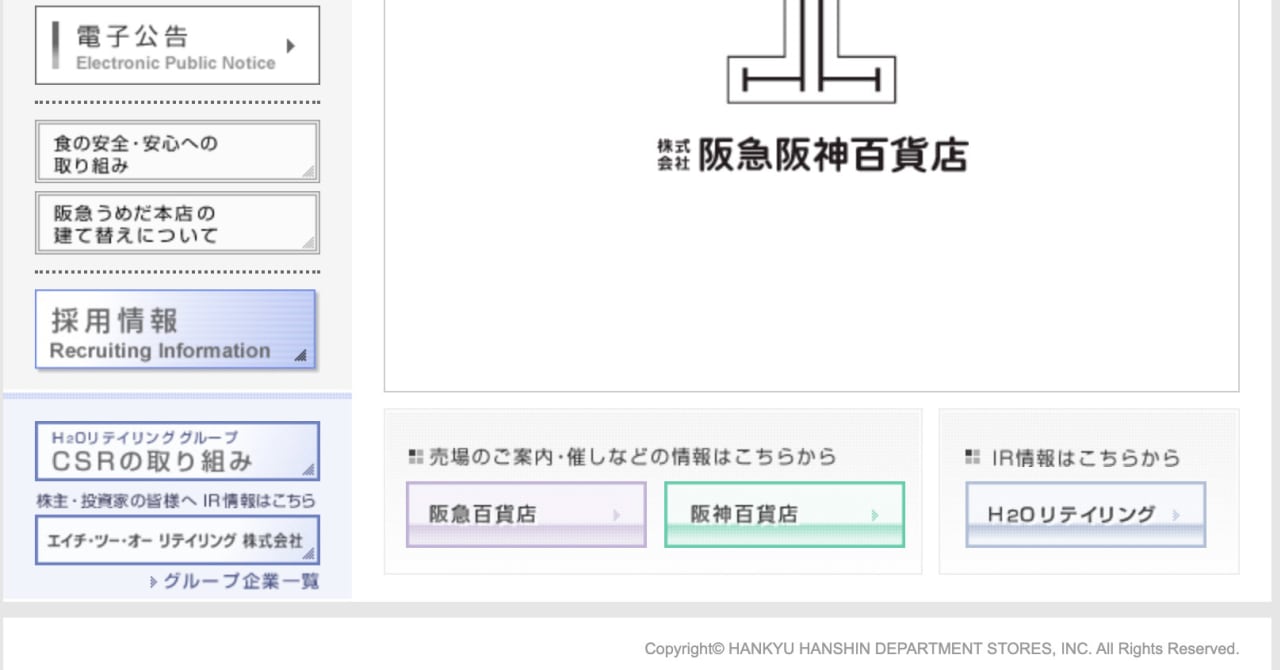The width and height of the screenshot is (1280, 670).
Task: Open 採用情報 Recruiting Information banner
Action: tap(175, 330)
